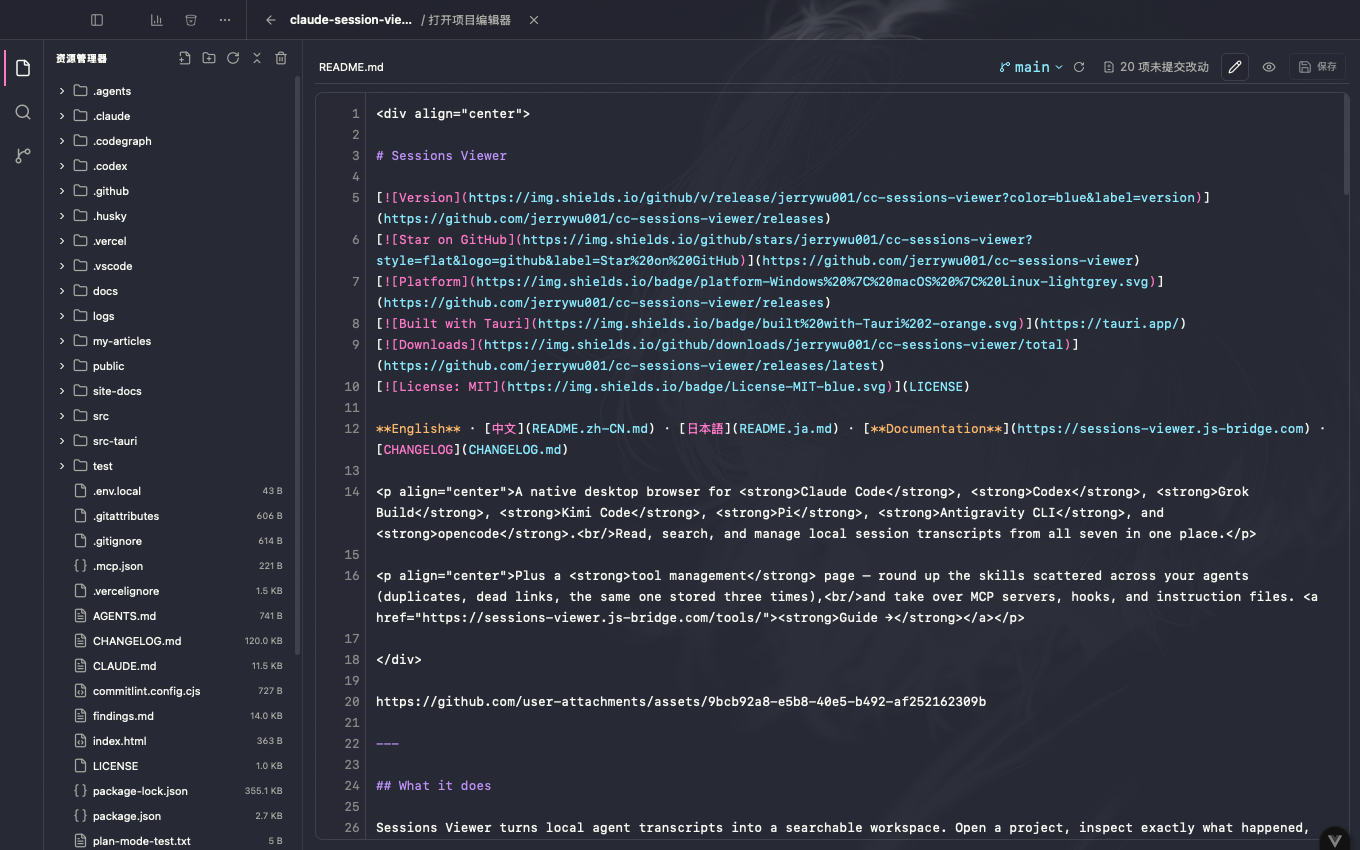The width and height of the screenshot is (1360, 850).
Task: Open the three-dots more options menu
Action: [225, 20]
